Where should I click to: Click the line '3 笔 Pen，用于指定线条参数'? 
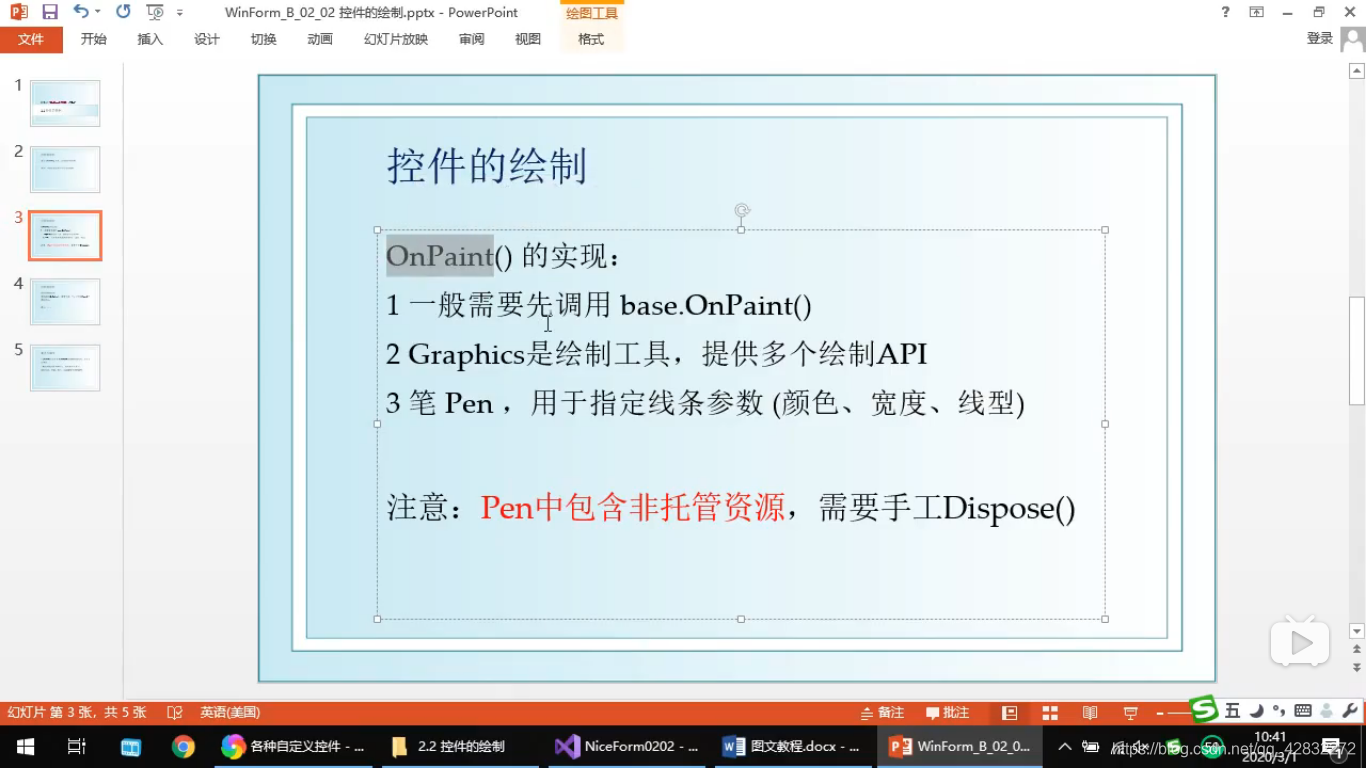[705, 403]
